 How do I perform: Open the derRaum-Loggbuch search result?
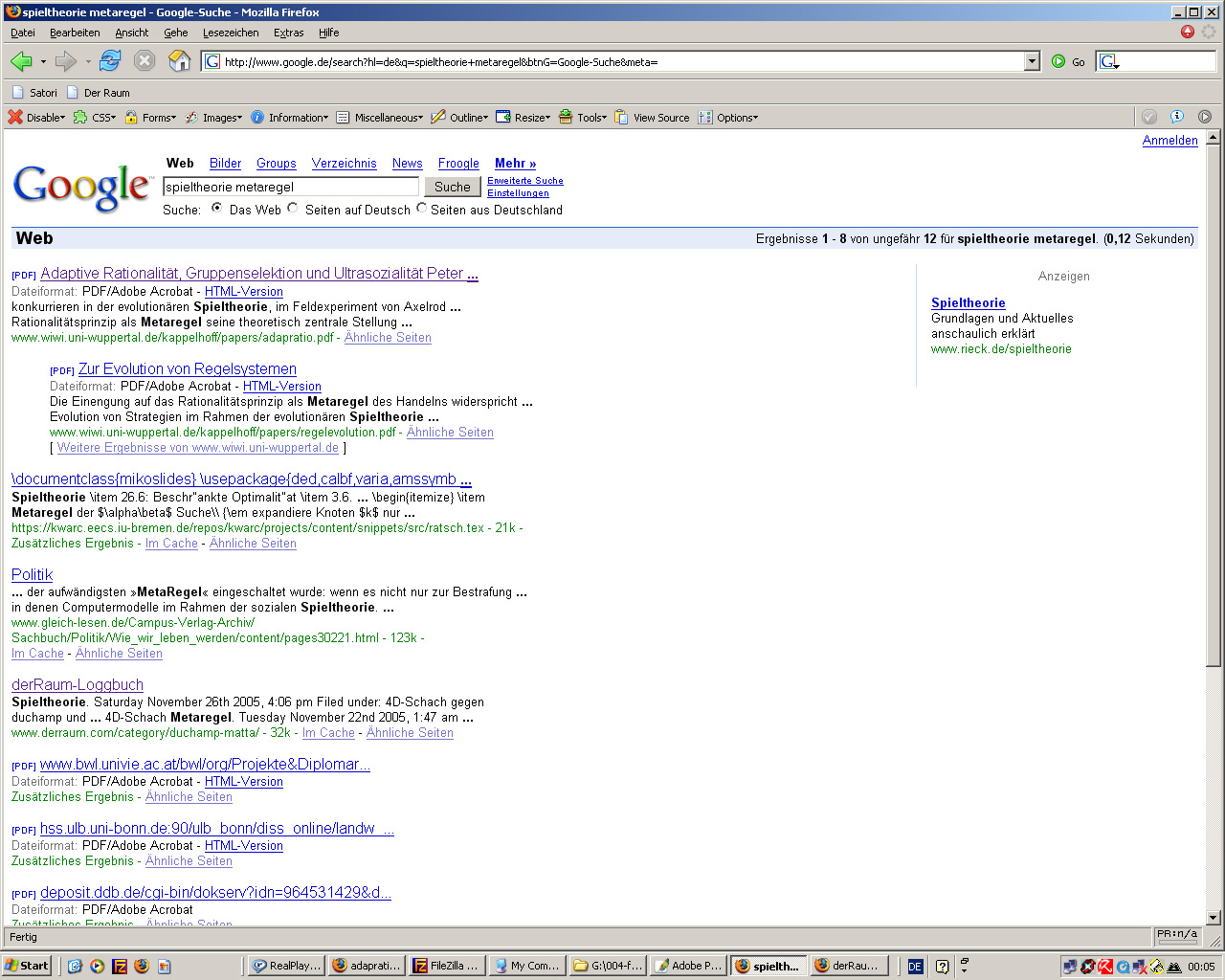click(x=78, y=684)
